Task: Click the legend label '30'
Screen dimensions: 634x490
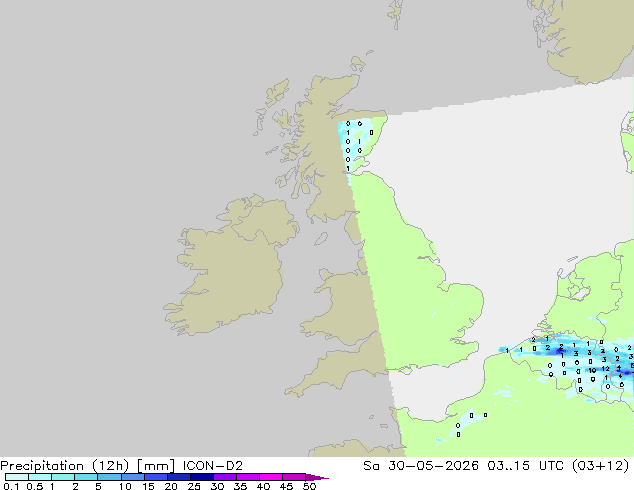Action: point(217,486)
